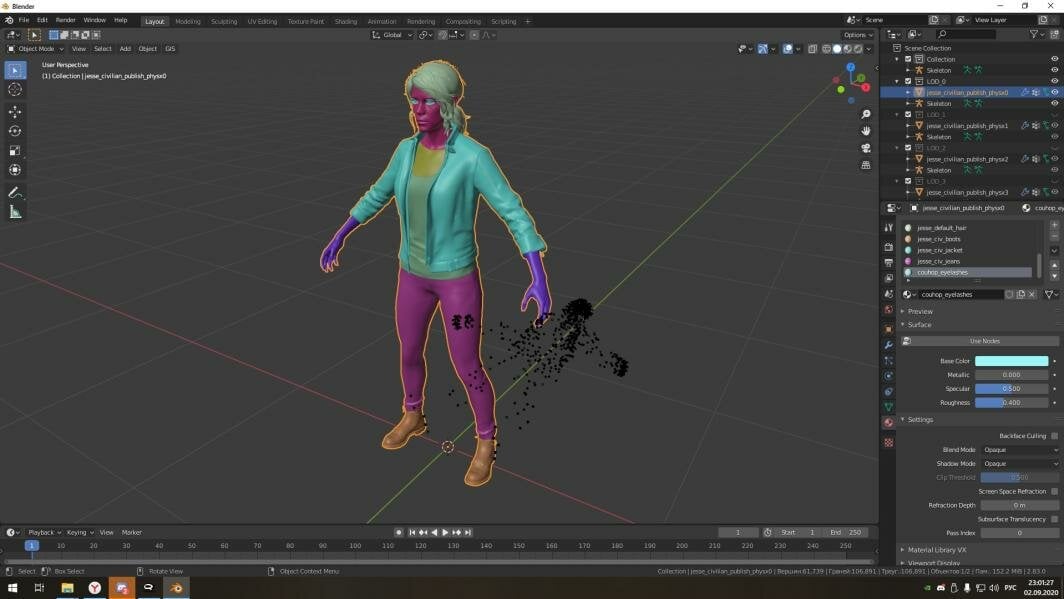This screenshot has height=599, width=1064.
Task: Open the timeline Keying menu
Action: (x=79, y=533)
